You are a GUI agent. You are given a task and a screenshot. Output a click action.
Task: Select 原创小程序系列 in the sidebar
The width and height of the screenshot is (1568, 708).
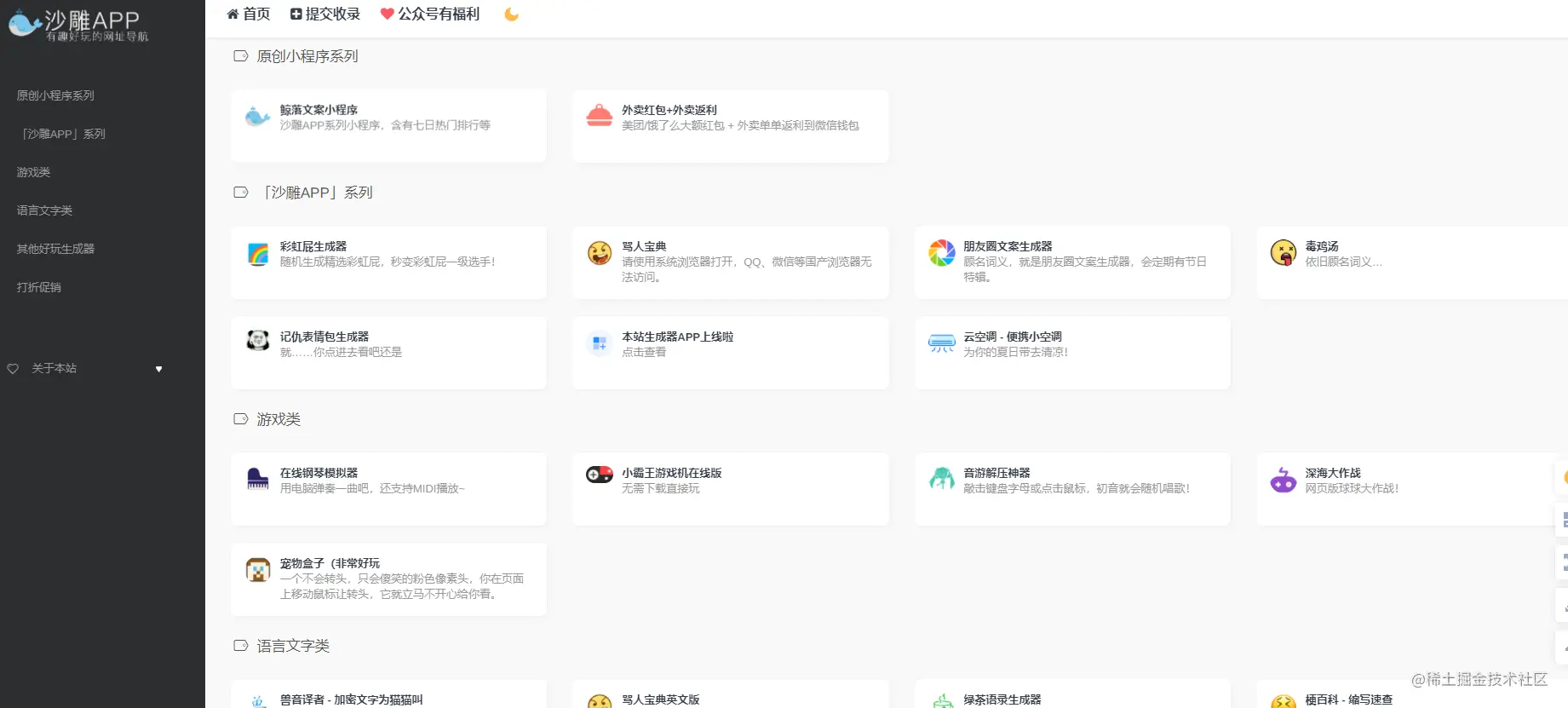[55, 95]
